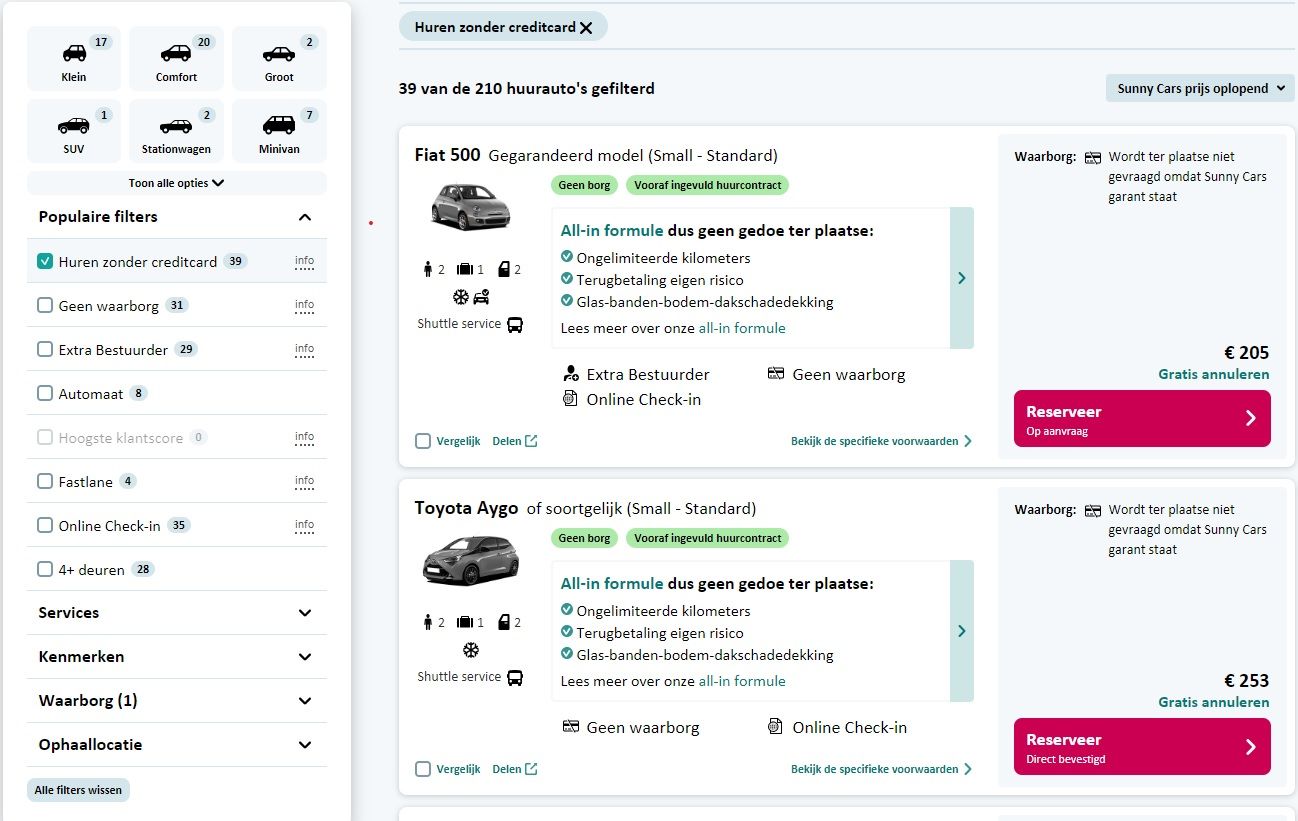Screen dimensions: 1298x821
Task: Open info for Online Check-in filter
Action: [304, 525]
